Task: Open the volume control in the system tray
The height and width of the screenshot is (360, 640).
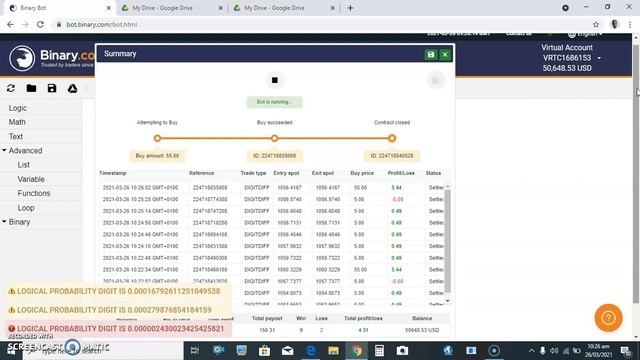Action: click(x=554, y=351)
